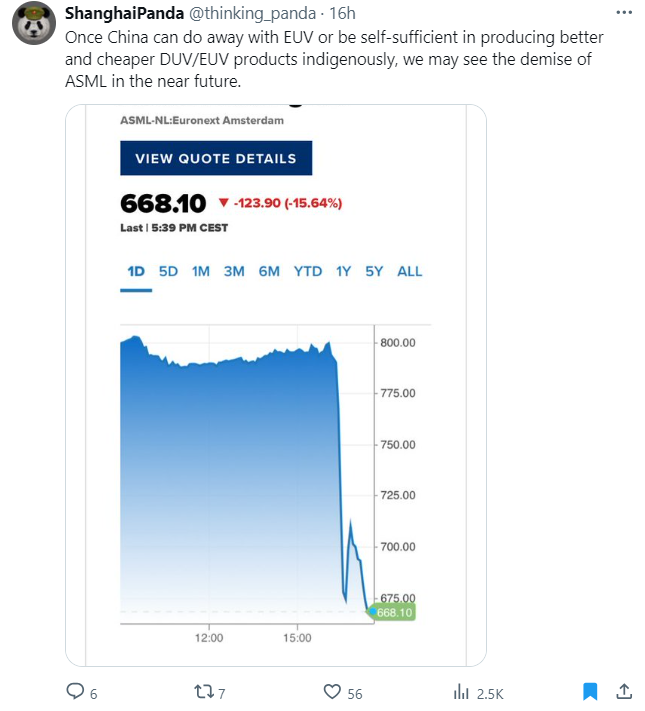
Task: Show the 5Y chart range
Action: click(x=374, y=272)
